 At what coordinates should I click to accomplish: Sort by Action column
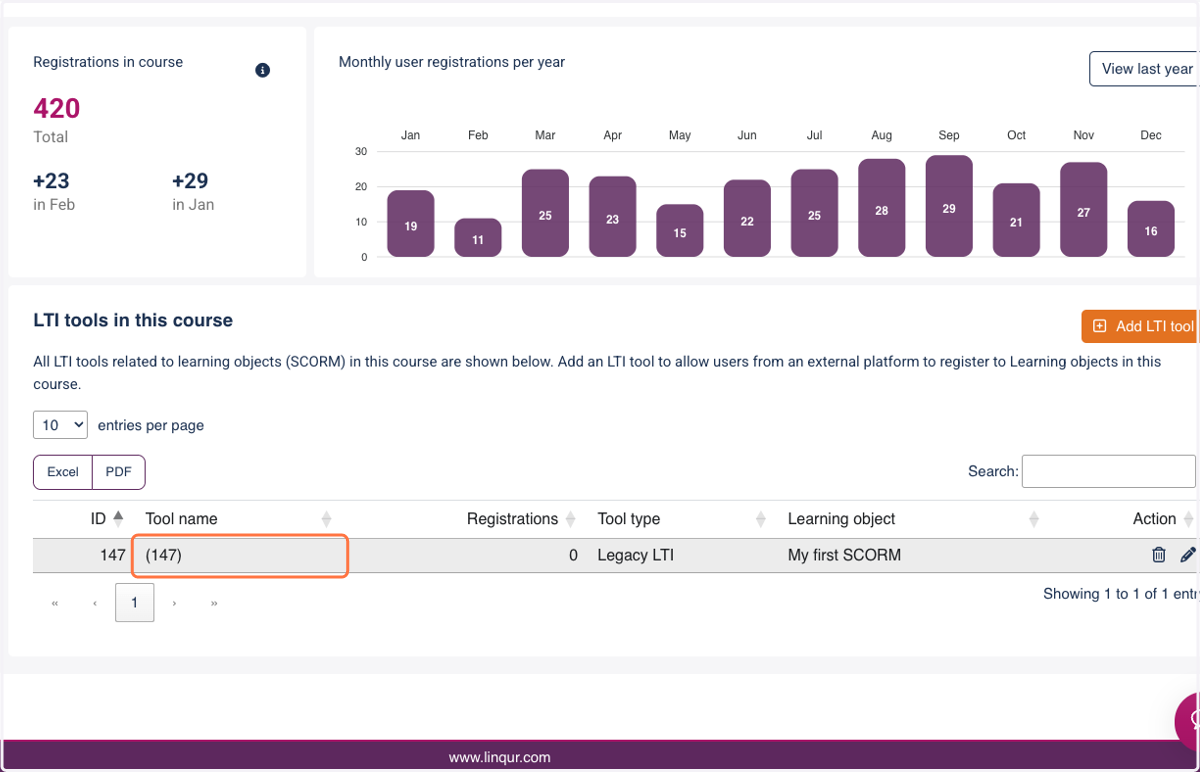click(x=1188, y=519)
